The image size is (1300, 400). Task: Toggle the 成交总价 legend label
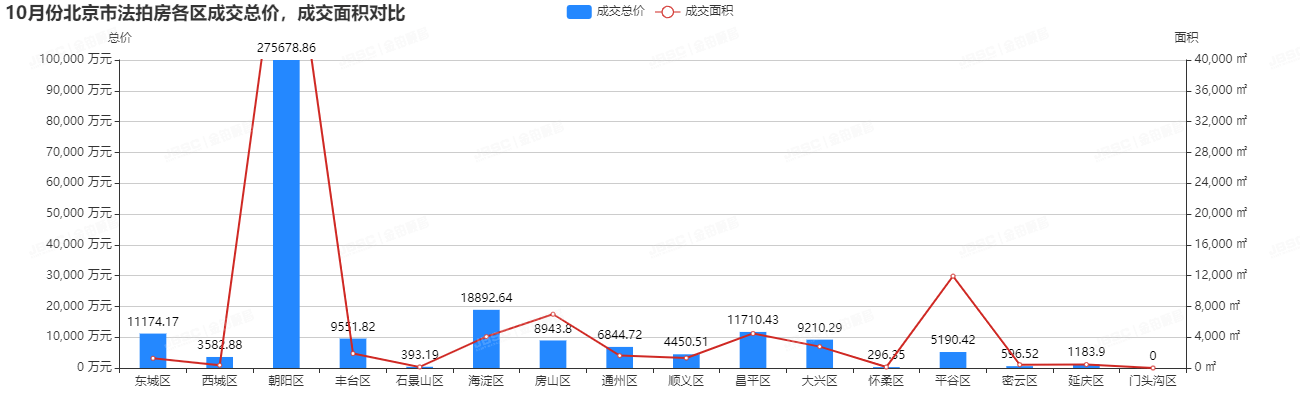(x=620, y=12)
